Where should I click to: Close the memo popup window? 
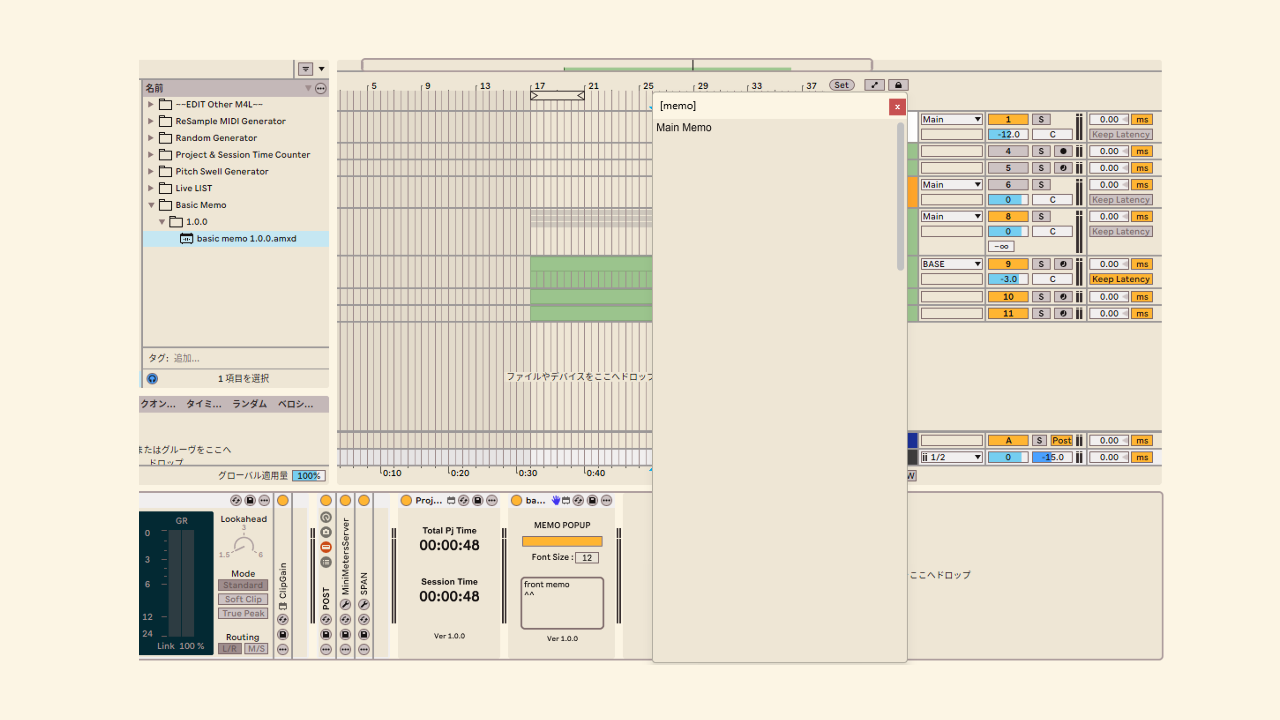tap(898, 106)
